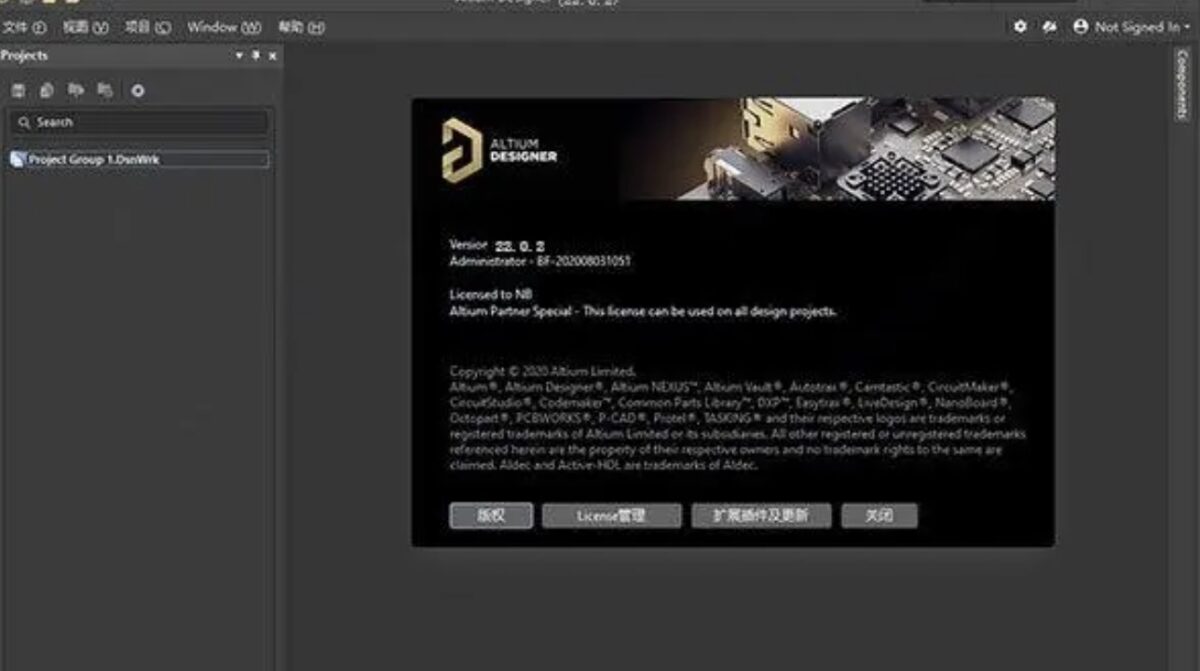Click the Project Group 1.DsnWrk document icon
This screenshot has width=1200, height=671.
17,159
